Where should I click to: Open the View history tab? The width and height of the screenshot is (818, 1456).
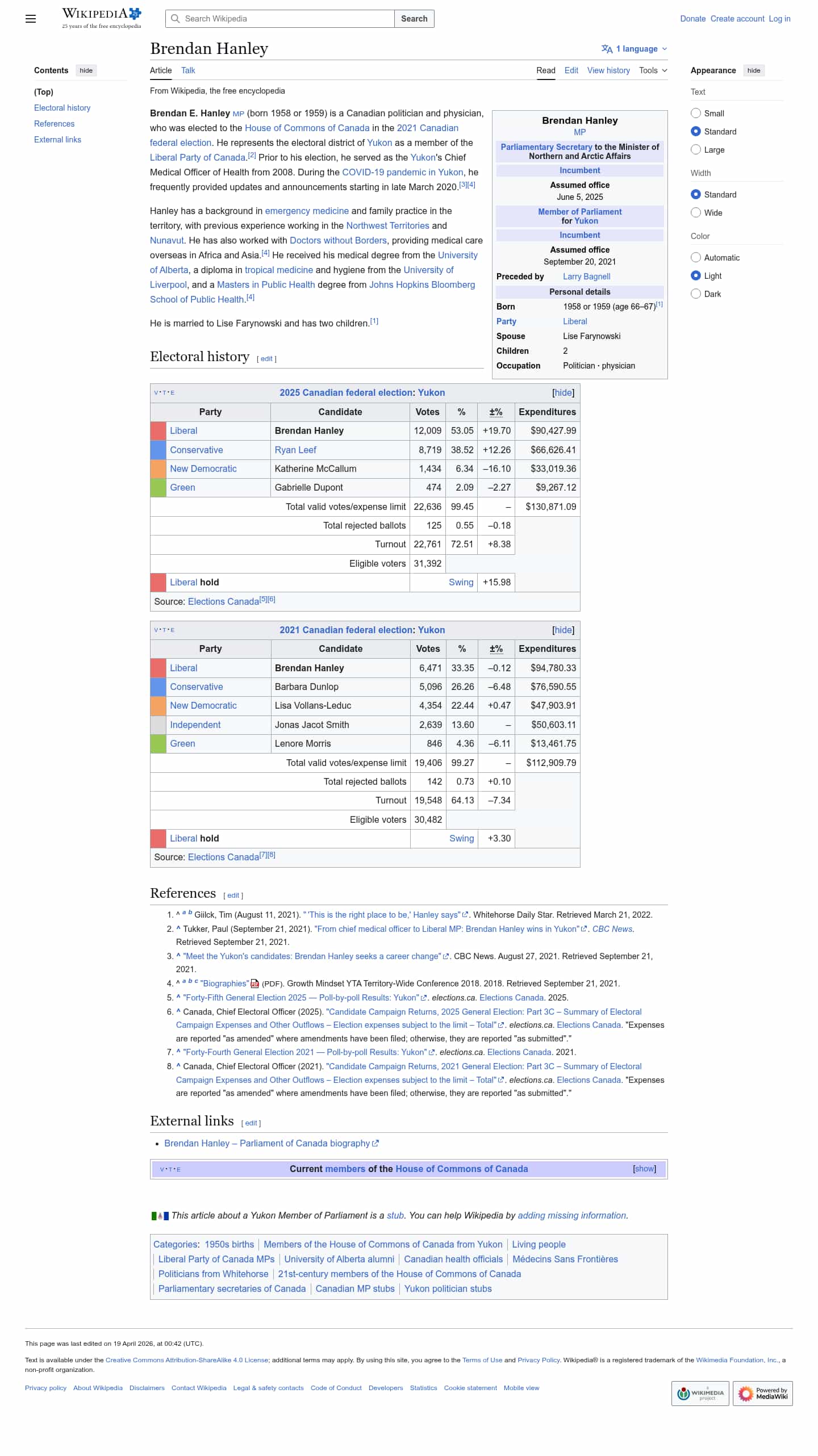pos(608,70)
